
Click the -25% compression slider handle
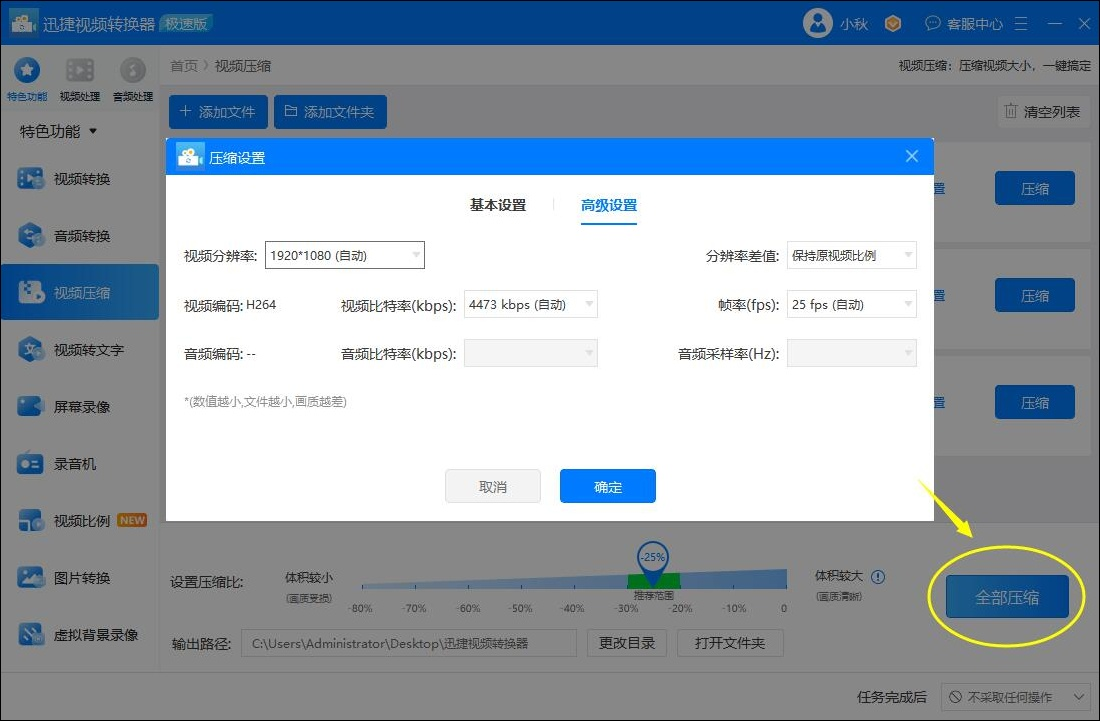coord(653,563)
